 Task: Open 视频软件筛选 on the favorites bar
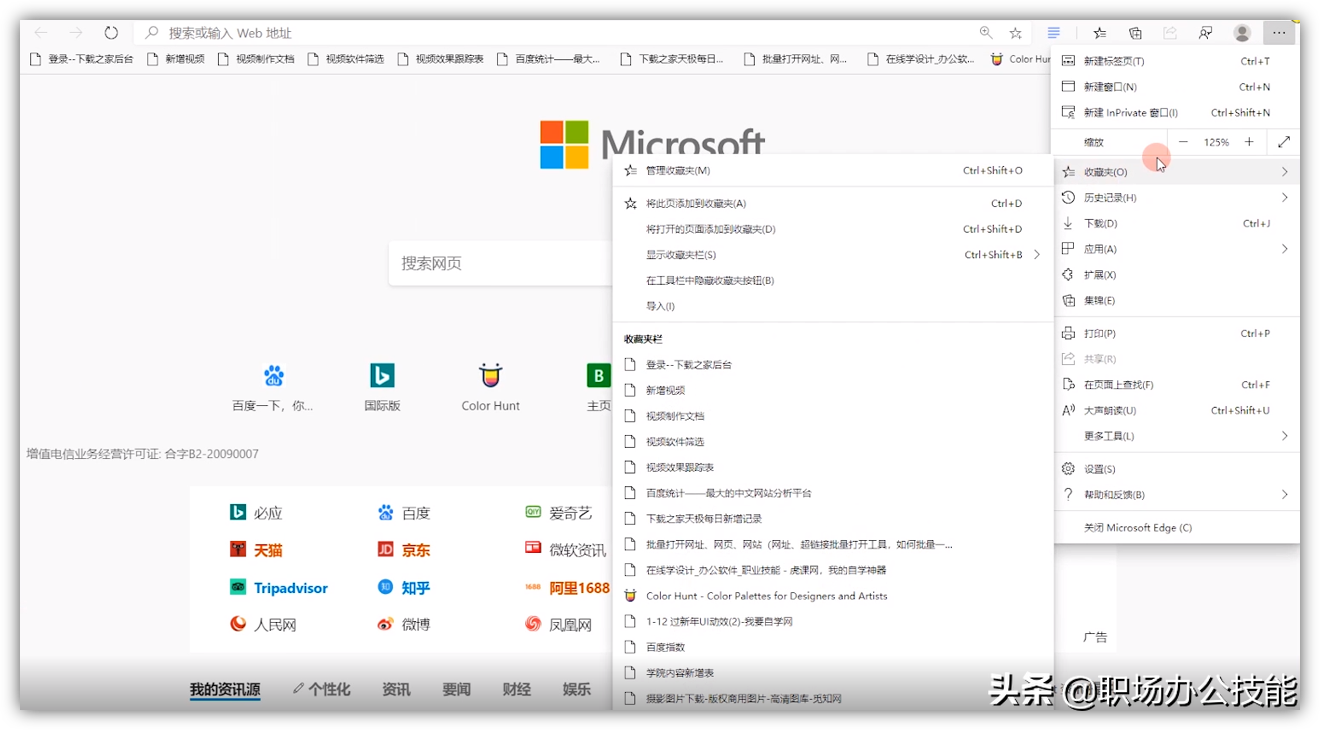point(346,59)
